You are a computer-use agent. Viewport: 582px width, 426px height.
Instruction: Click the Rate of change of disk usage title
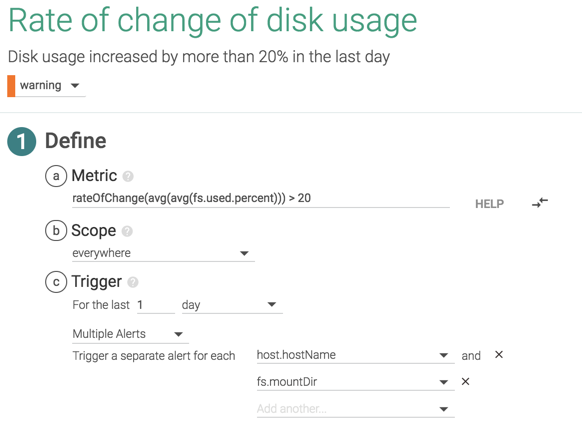[x=213, y=21]
